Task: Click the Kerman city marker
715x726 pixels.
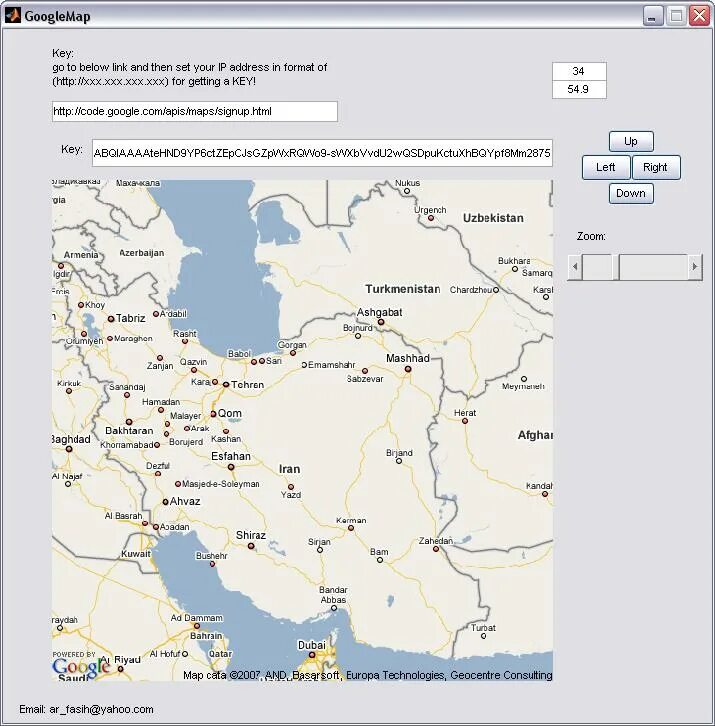Action: click(x=351, y=528)
